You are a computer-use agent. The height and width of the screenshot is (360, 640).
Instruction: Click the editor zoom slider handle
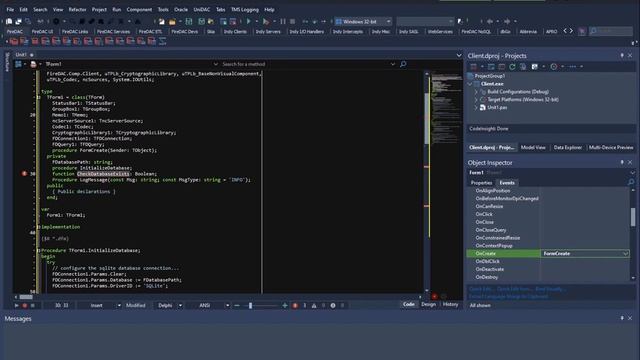(250, 305)
